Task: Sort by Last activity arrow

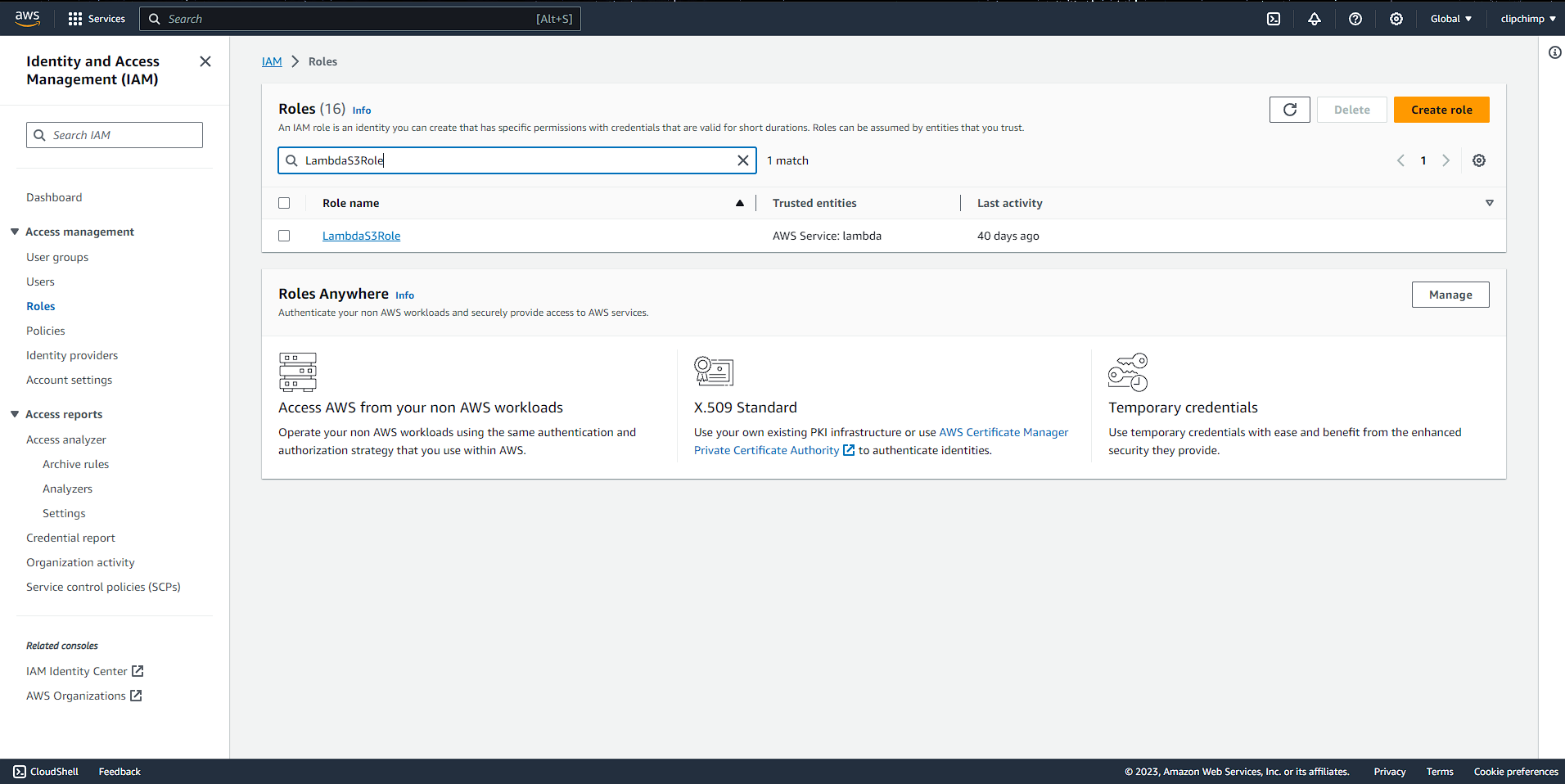Action: click(1490, 203)
